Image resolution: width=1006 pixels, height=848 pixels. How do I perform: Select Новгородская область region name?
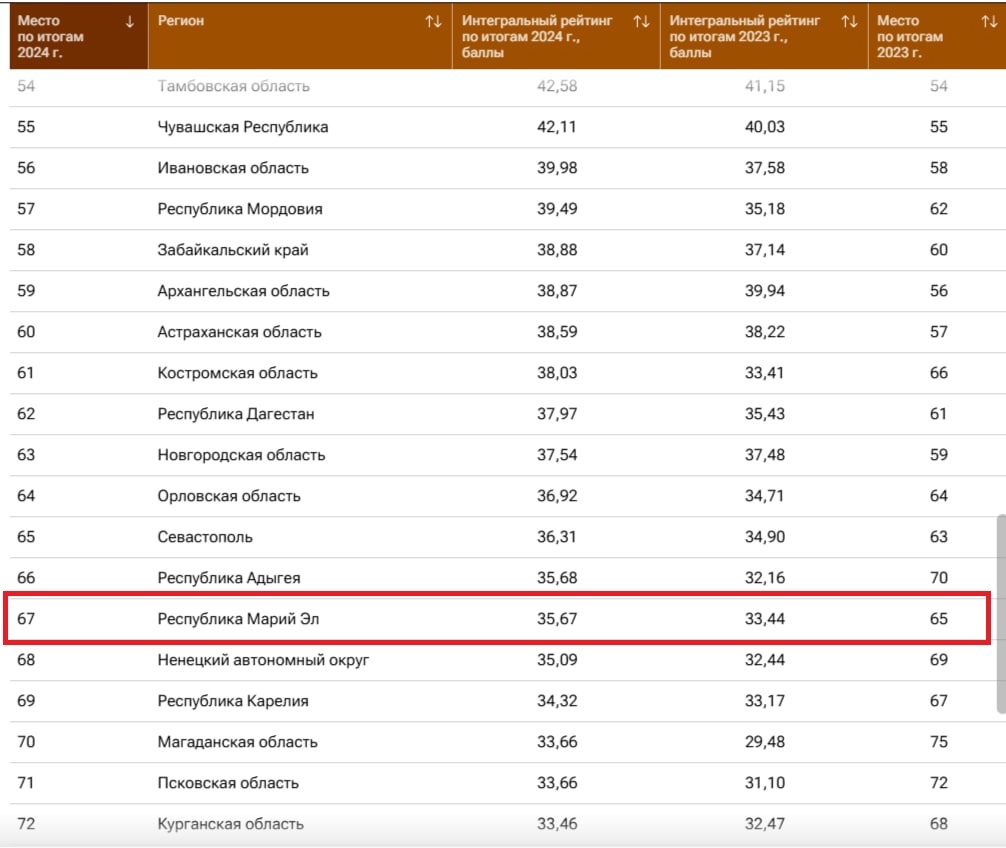(x=241, y=455)
